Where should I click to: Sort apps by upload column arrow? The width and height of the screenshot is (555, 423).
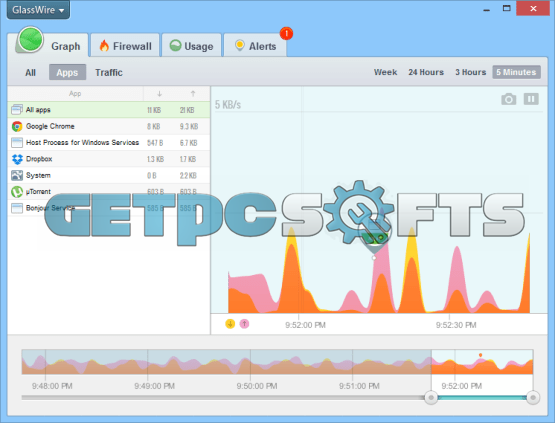click(193, 94)
